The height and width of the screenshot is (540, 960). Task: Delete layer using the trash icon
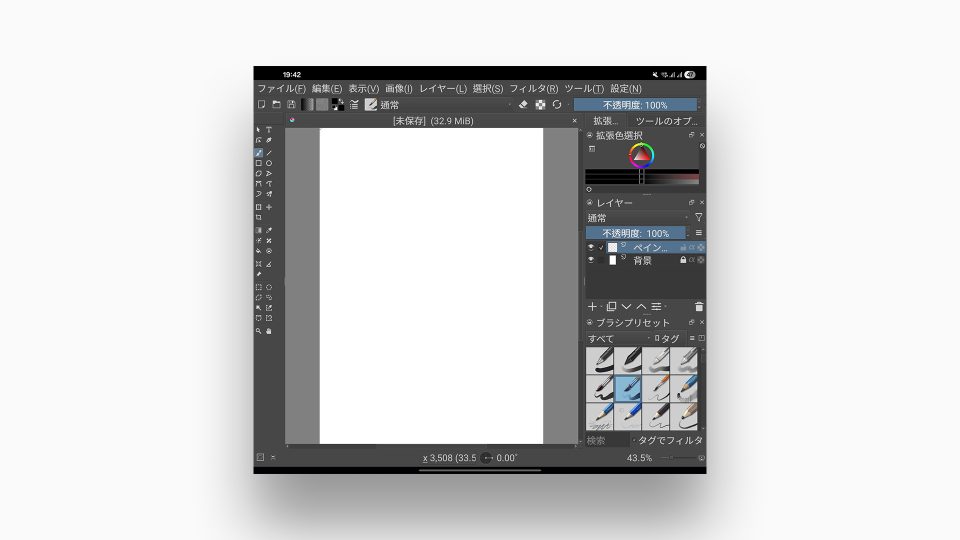point(699,306)
